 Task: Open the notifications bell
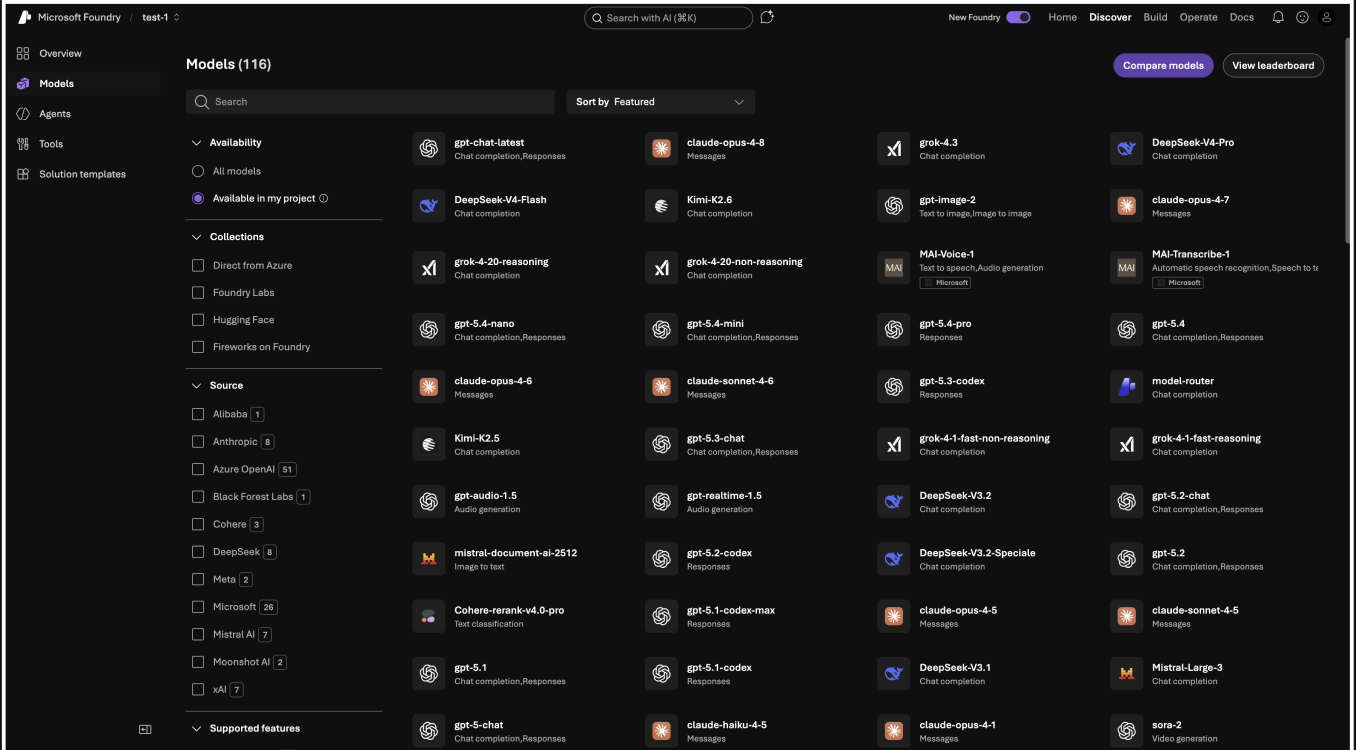pos(1278,17)
